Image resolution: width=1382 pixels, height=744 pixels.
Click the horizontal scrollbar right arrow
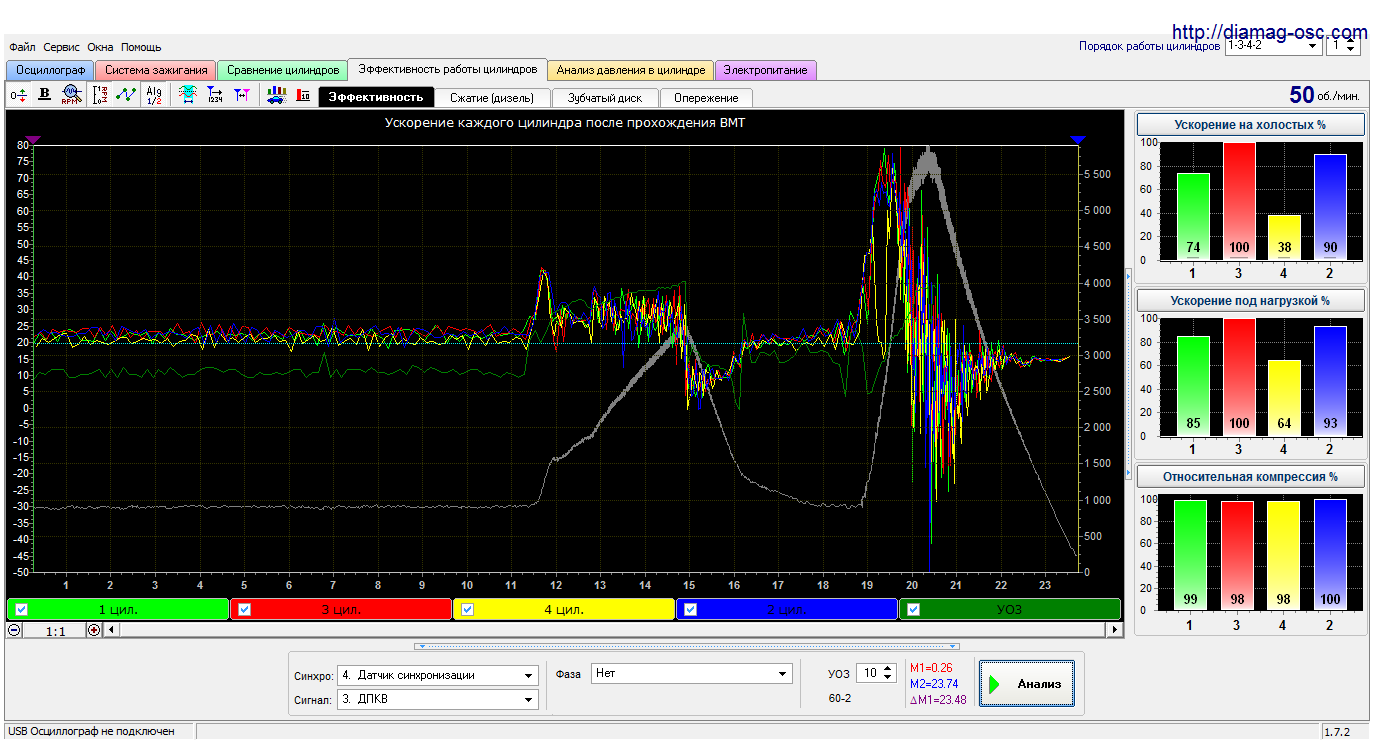click(1115, 630)
